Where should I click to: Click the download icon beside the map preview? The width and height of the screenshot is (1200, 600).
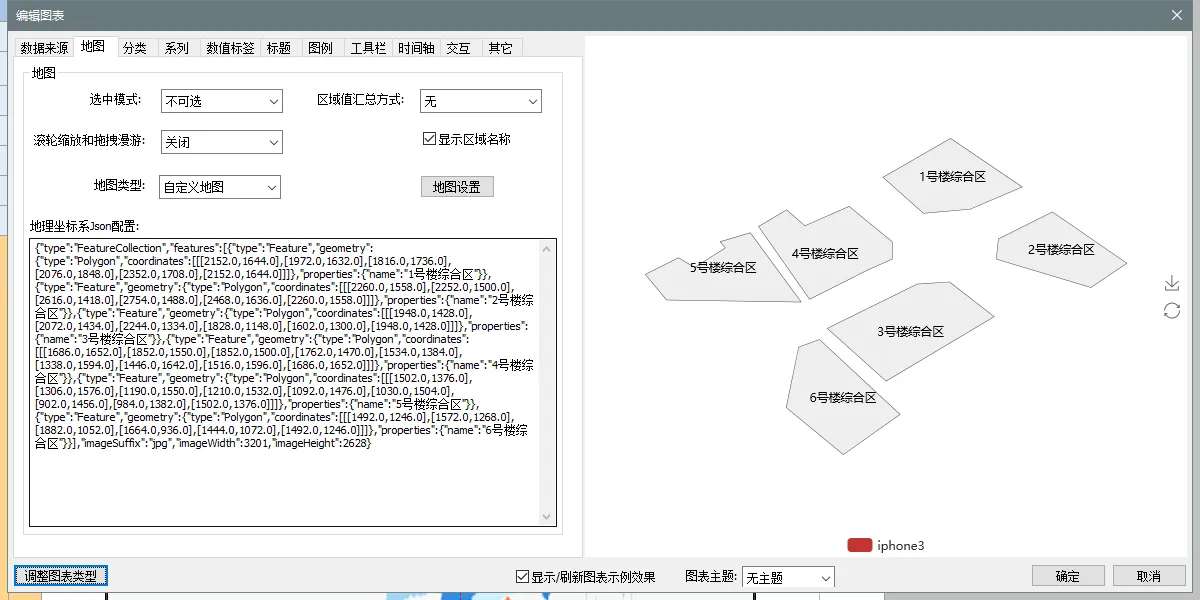tap(1172, 284)
